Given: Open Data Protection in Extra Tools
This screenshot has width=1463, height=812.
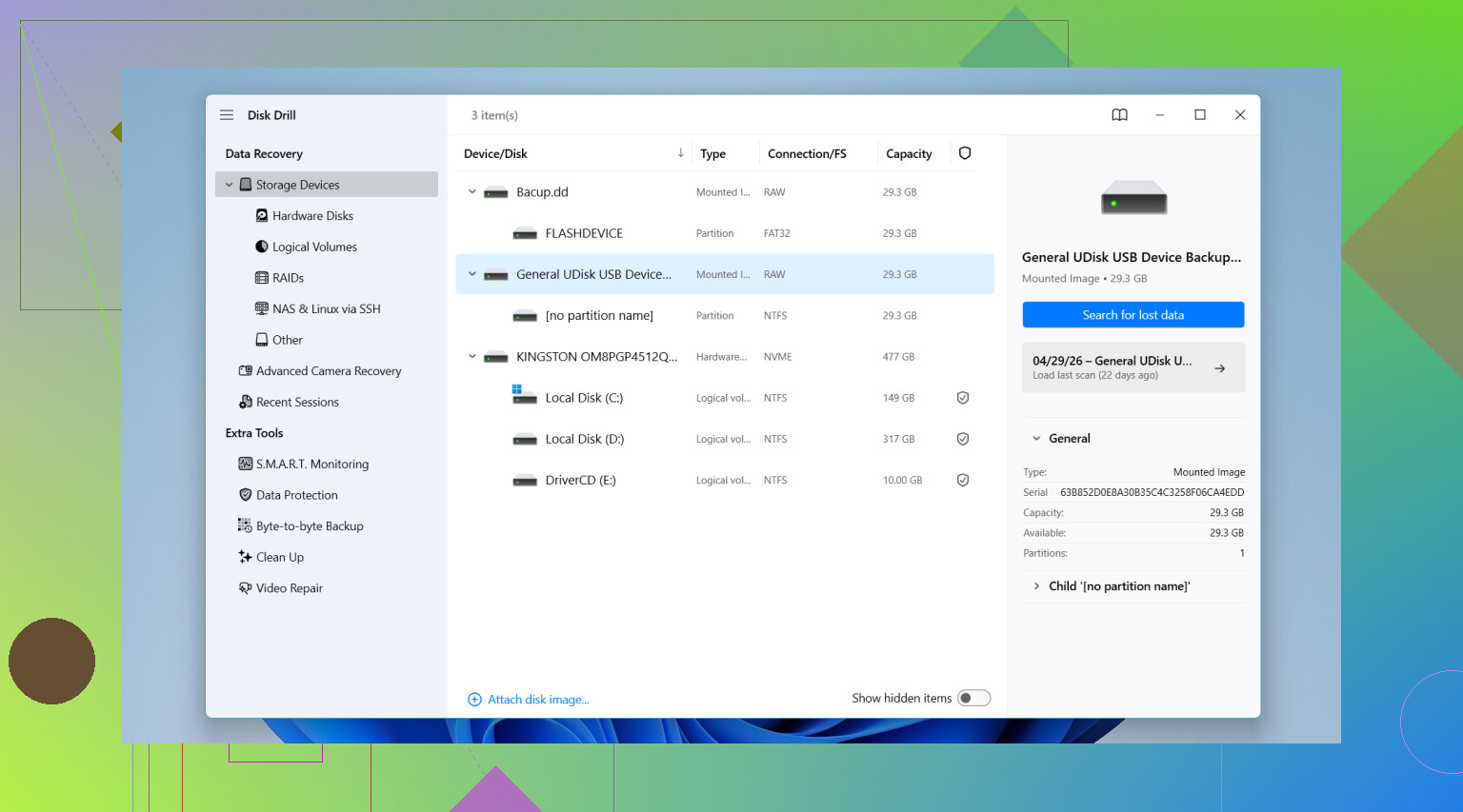Looking at the screenshot, I should 297,495.
